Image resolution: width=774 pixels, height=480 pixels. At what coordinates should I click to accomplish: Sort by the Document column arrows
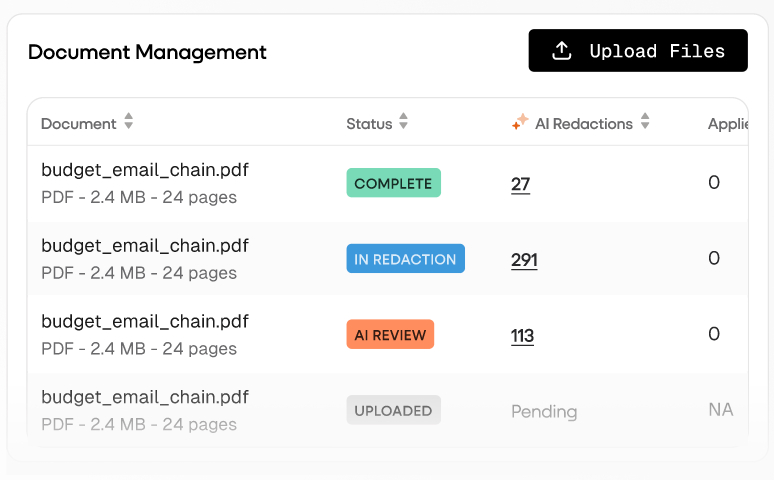[128, 121]
